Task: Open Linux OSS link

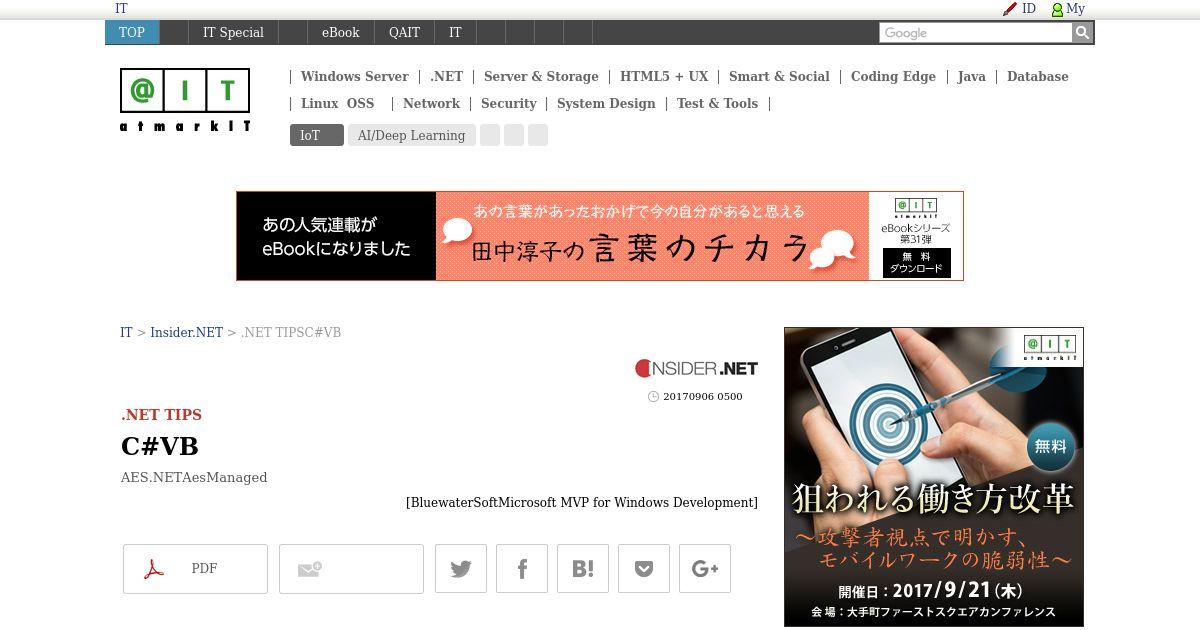Action: tap(337, 104)
